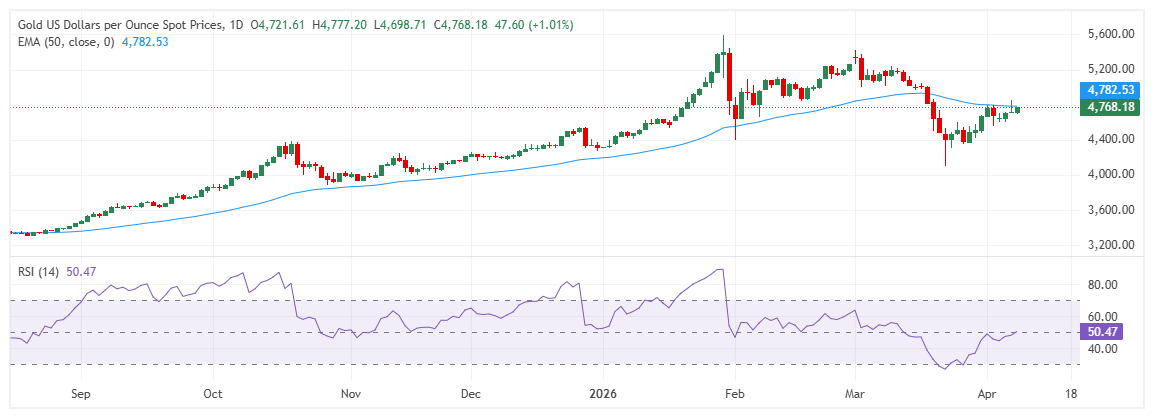
Task: Click the 4,000.00 price axis label
Action: (1109, 174)
